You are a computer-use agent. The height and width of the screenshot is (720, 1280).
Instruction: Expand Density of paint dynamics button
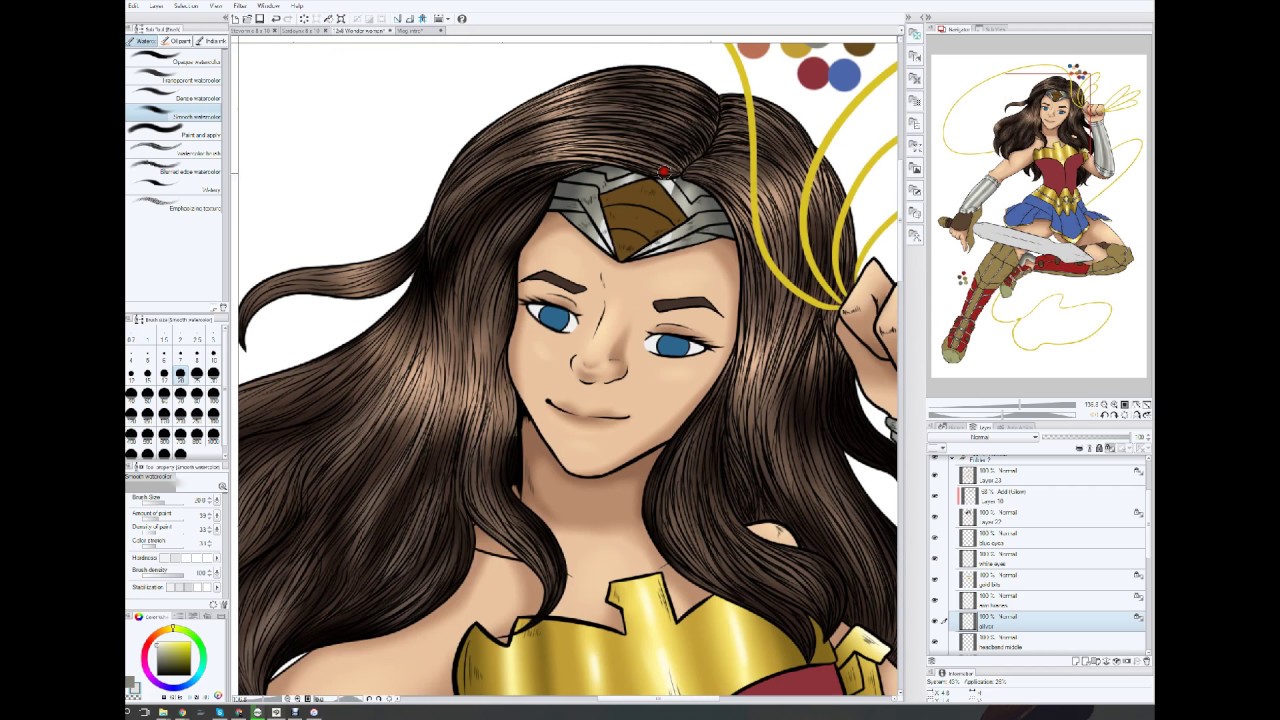217,529
